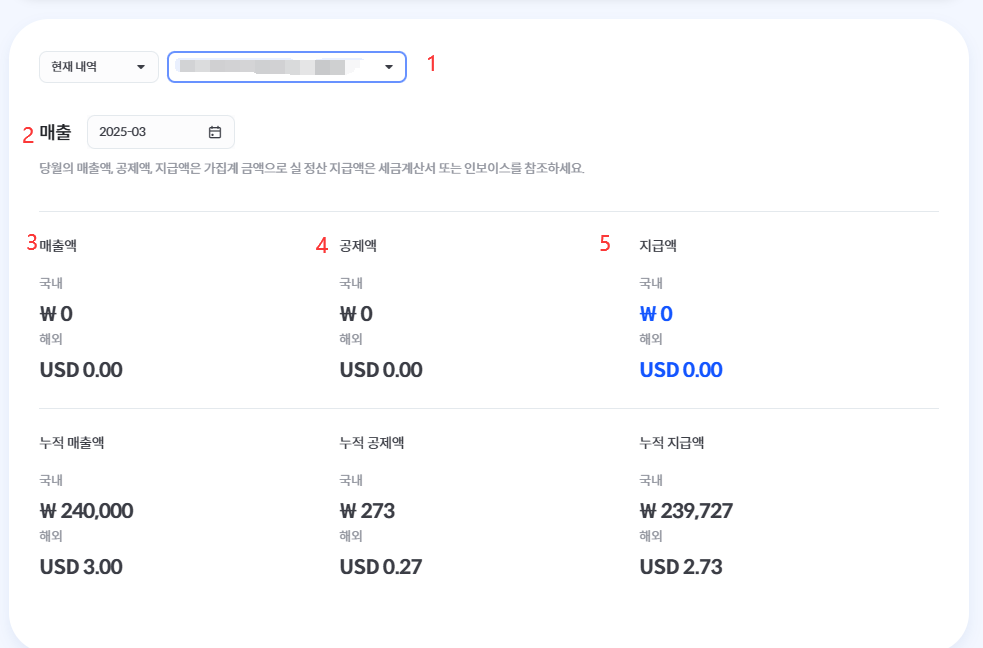Open the blurred account selector combo box
The height and width of the screenshot is (648, 983).
pos(286,67)
